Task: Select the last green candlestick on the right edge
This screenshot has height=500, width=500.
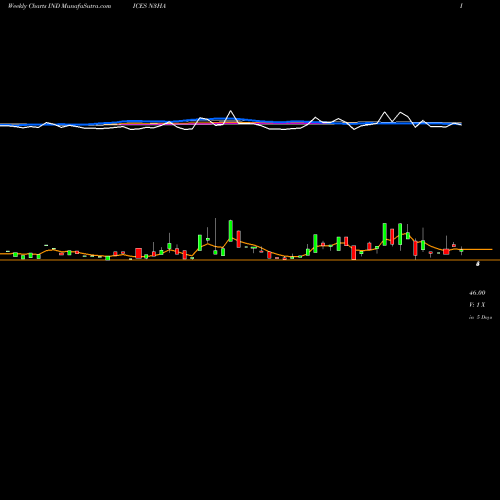Action: pos(461,250)
